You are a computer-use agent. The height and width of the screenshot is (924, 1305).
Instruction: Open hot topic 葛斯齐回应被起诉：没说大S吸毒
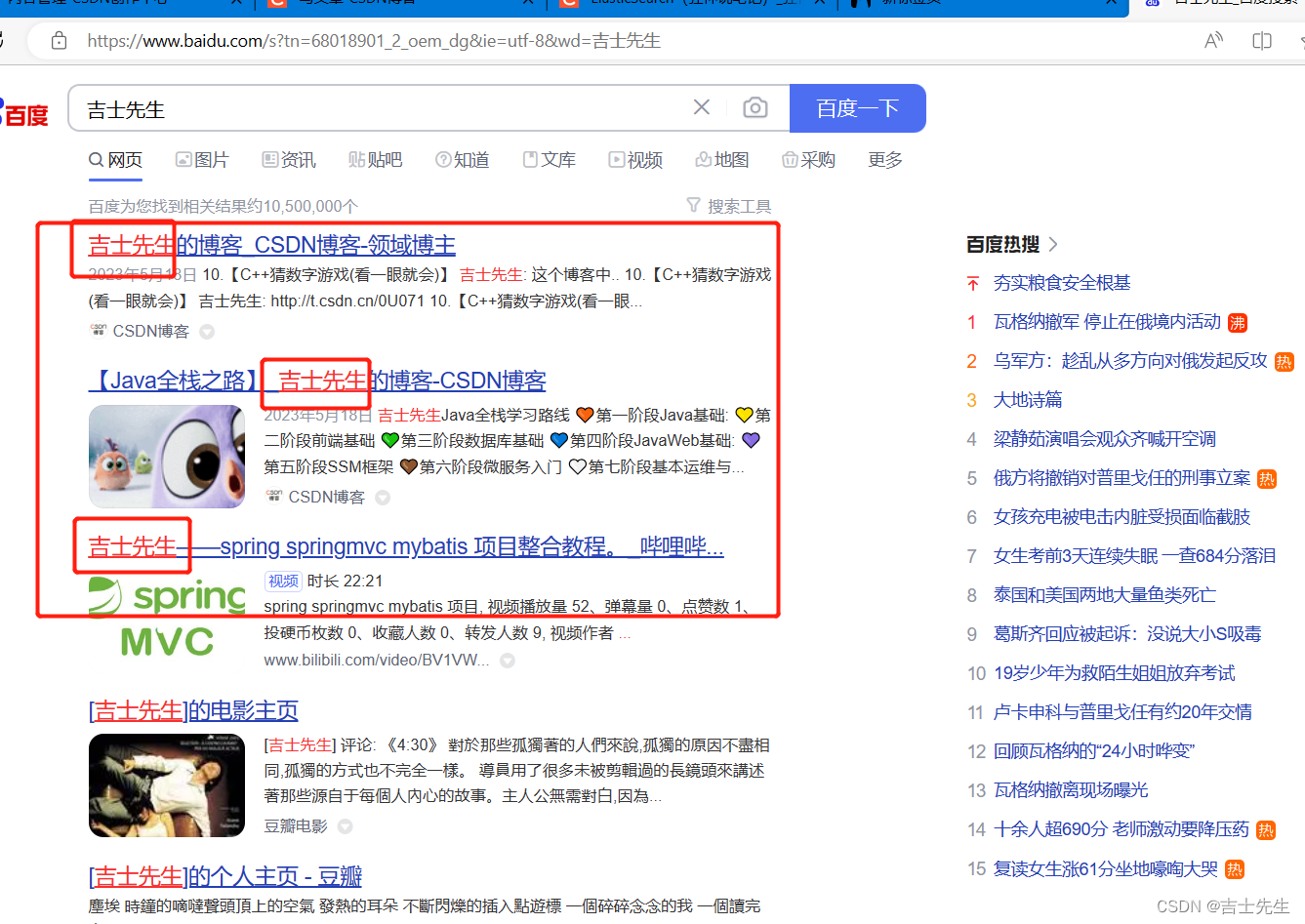tap(1127, 634)
